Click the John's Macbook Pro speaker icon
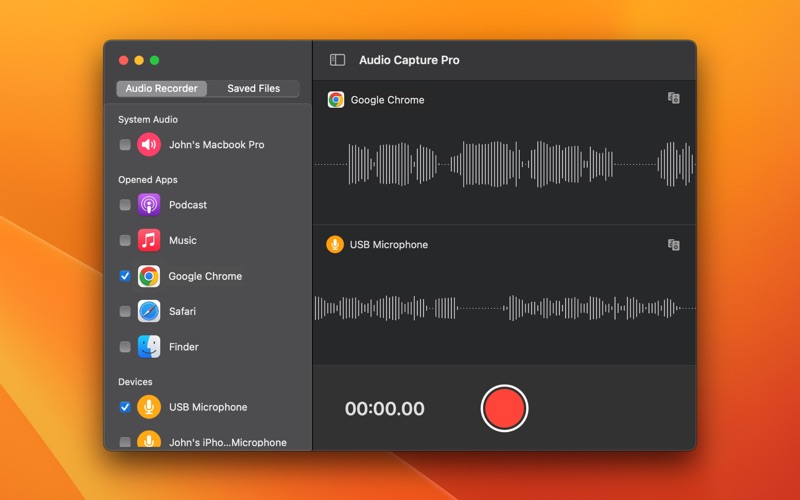Image resolution: width=800 pixels, height=500 pixels. pyautogui.click(x=149, y=144)
